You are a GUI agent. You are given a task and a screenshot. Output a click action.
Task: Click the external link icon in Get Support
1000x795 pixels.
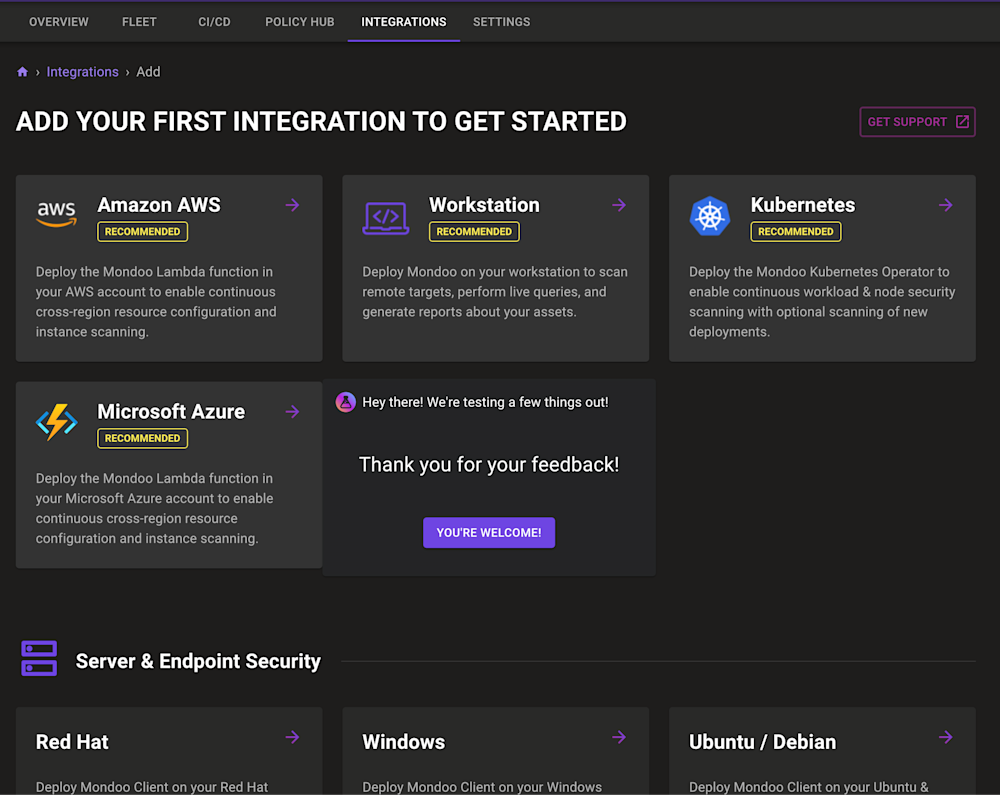pyautogui.click(x=962, y=122)
